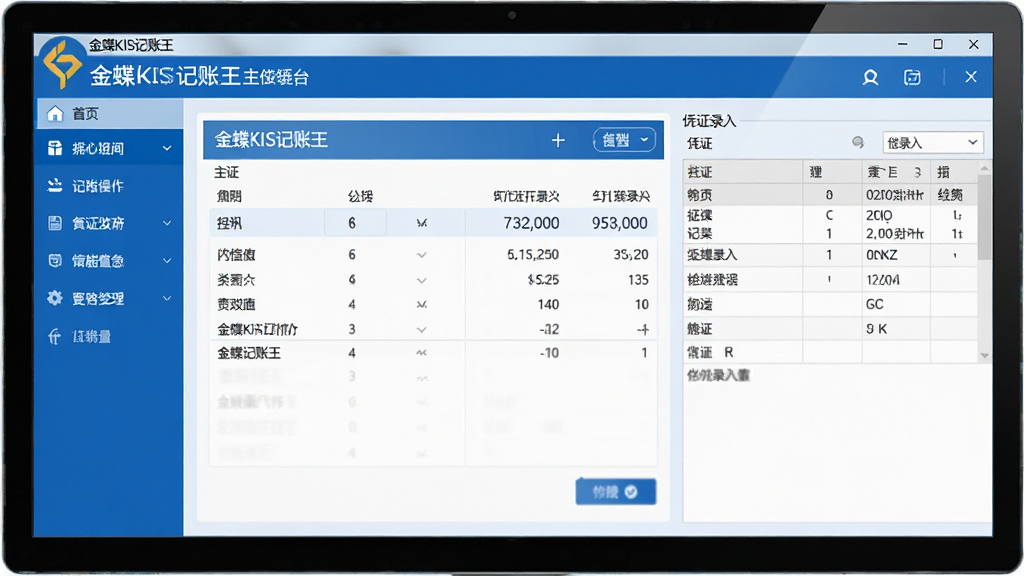The width and height of the screenshot is (1024, 576).
Task: Open the sidebar entry with gift-box icon
Action: (x=55, y=148)
